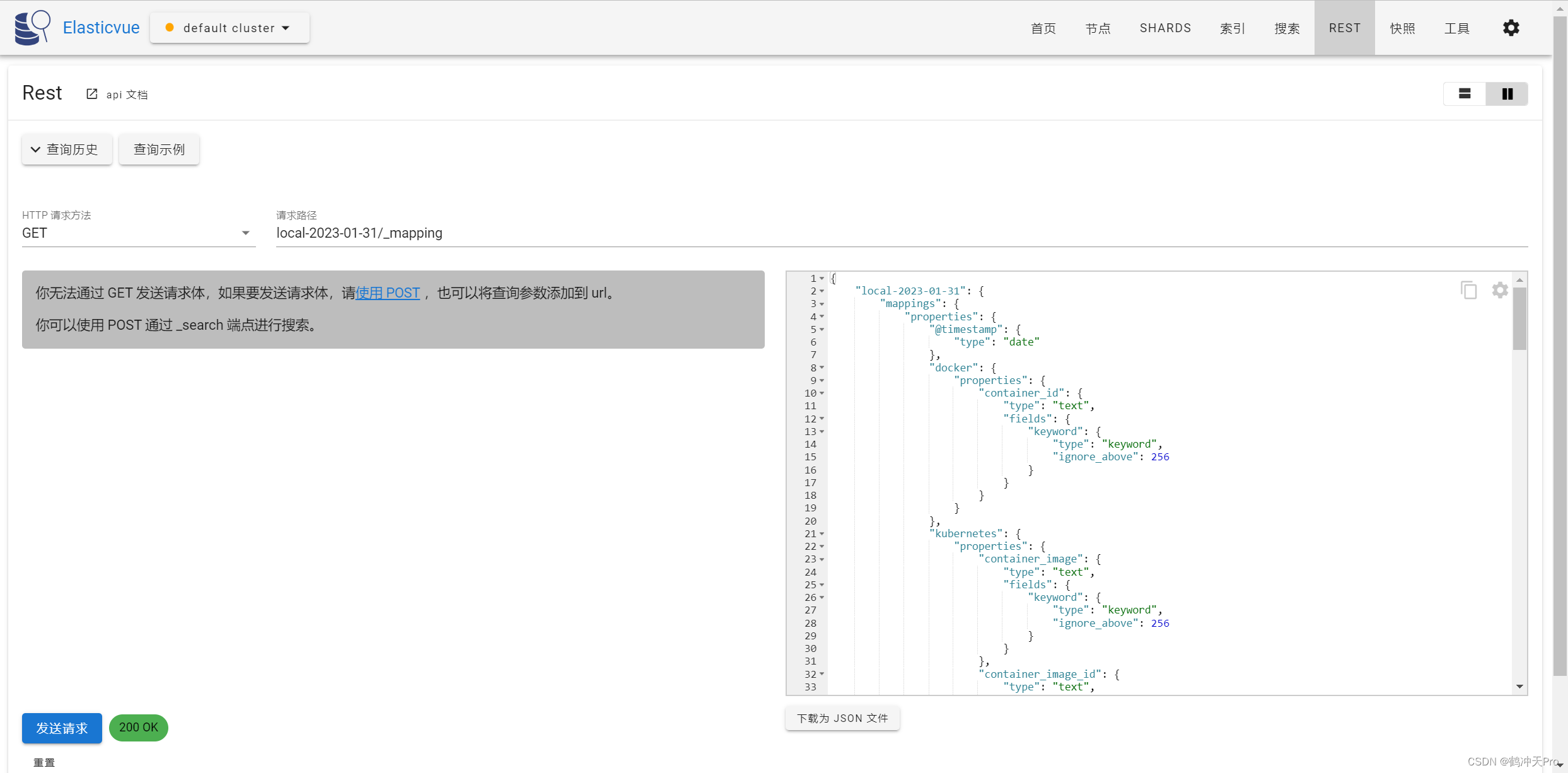This screenshot has width=1568, height=773.
Task: Copy the response JSON to clipboard
Action: point(1469,289)
